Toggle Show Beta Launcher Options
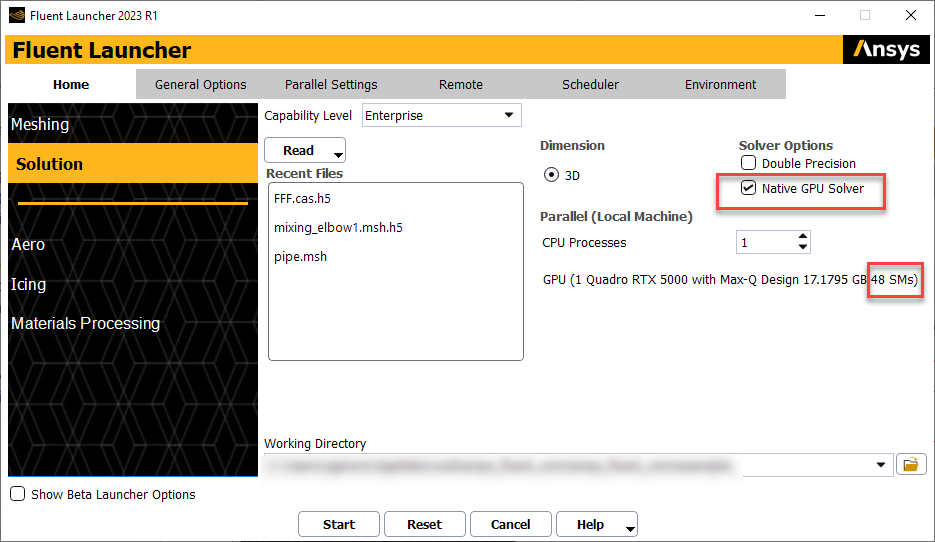The width and height of the screenshot is (935, 542). [x=17, y=494]
